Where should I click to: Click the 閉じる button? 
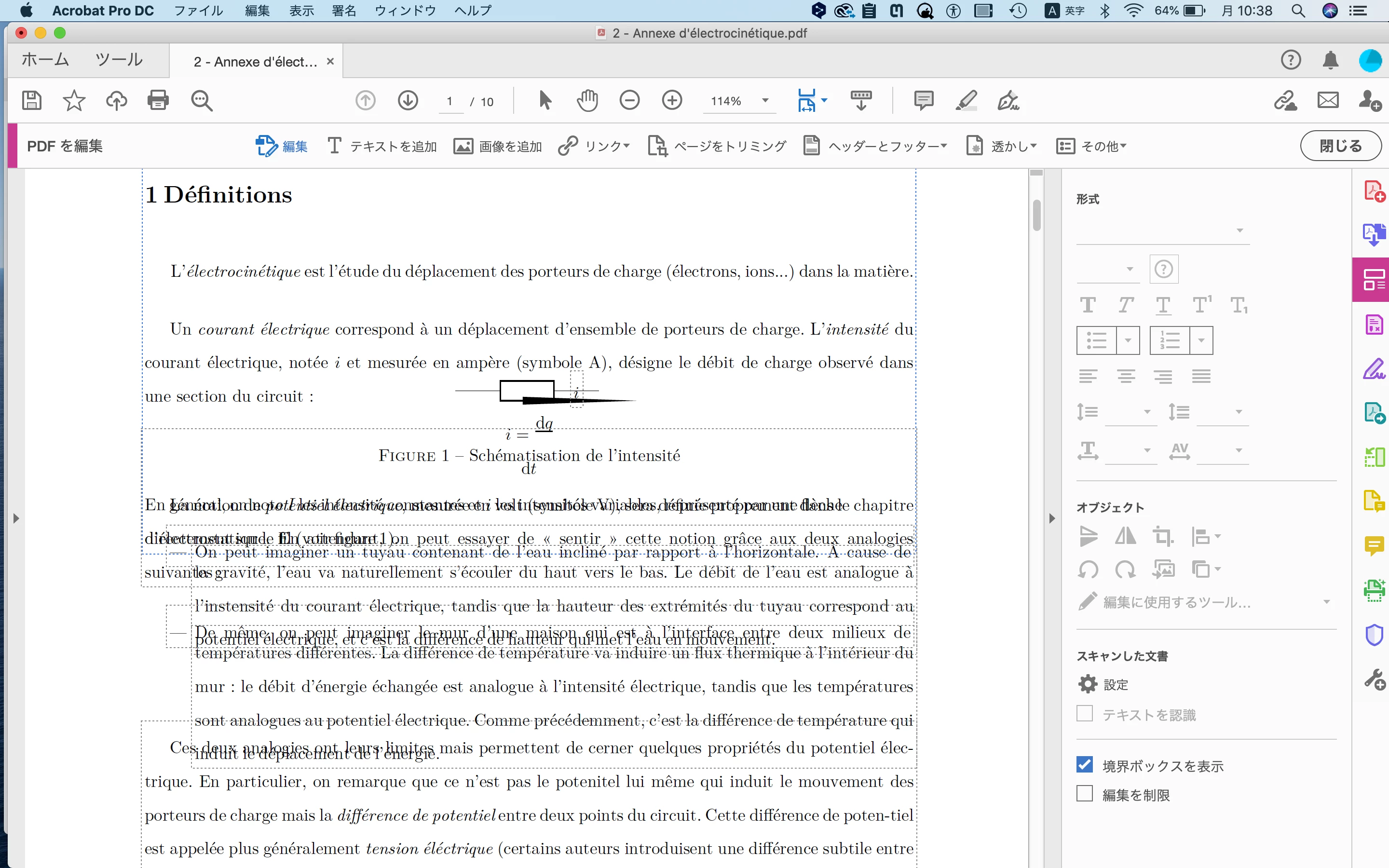click(1340, 146)
